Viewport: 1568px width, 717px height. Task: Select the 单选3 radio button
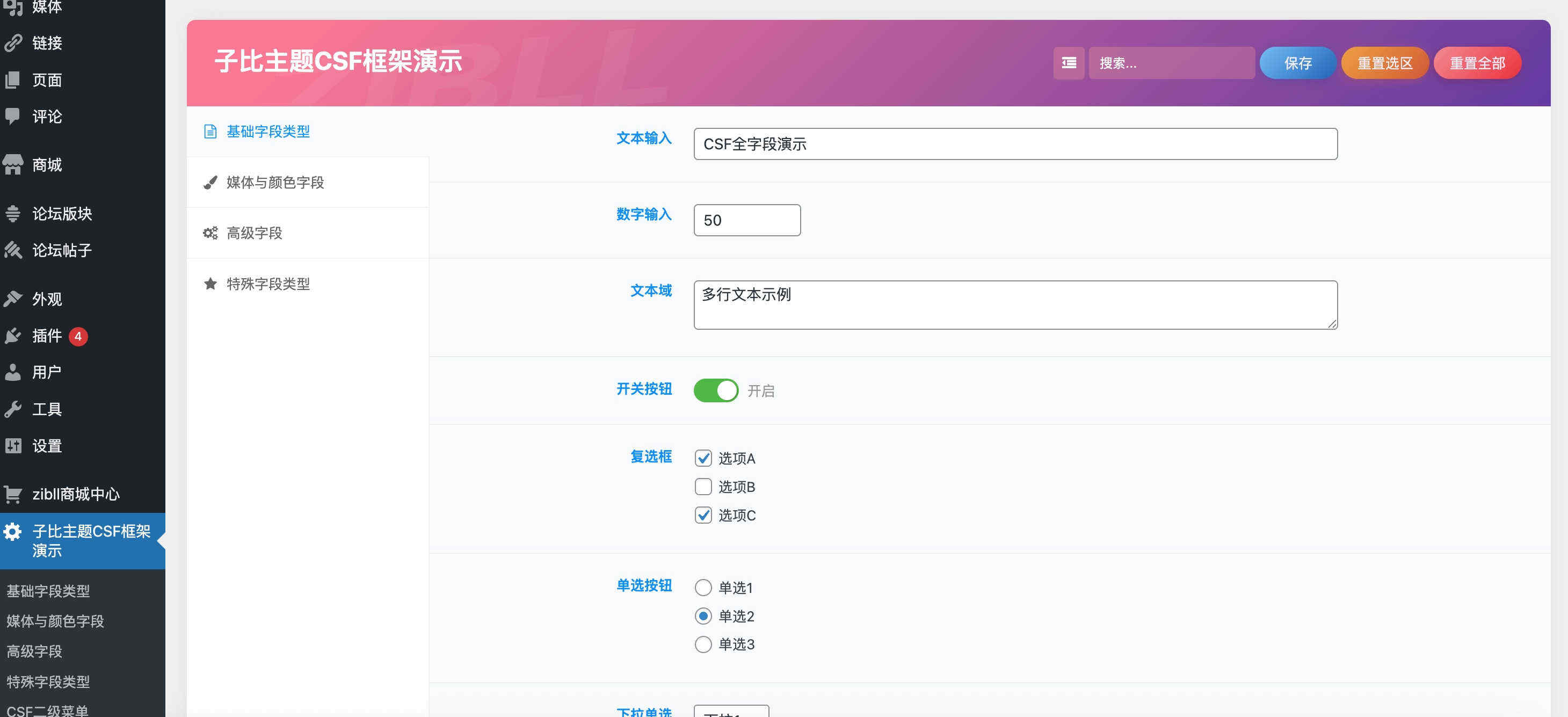pyautogui.click(x=703, y=644)
